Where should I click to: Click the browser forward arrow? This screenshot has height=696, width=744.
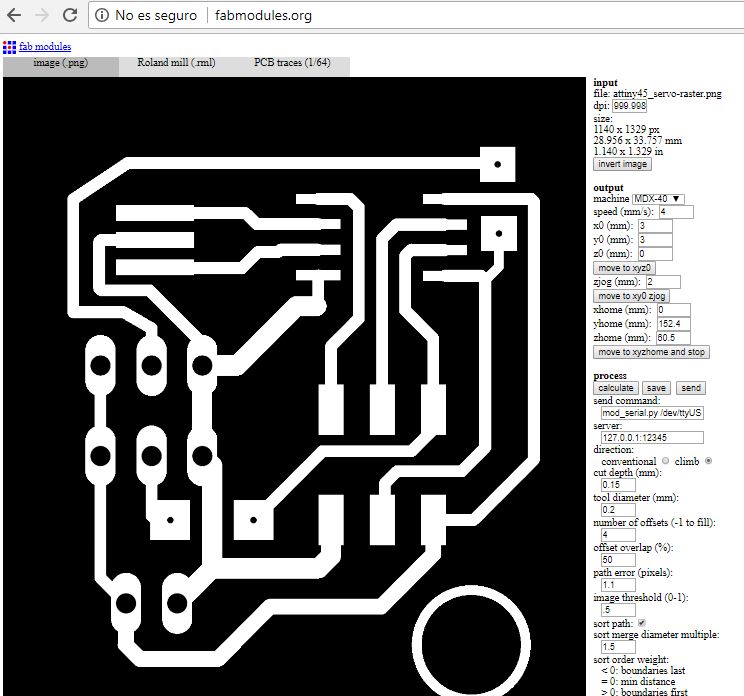pyautogui.click(x=42, y=15)
